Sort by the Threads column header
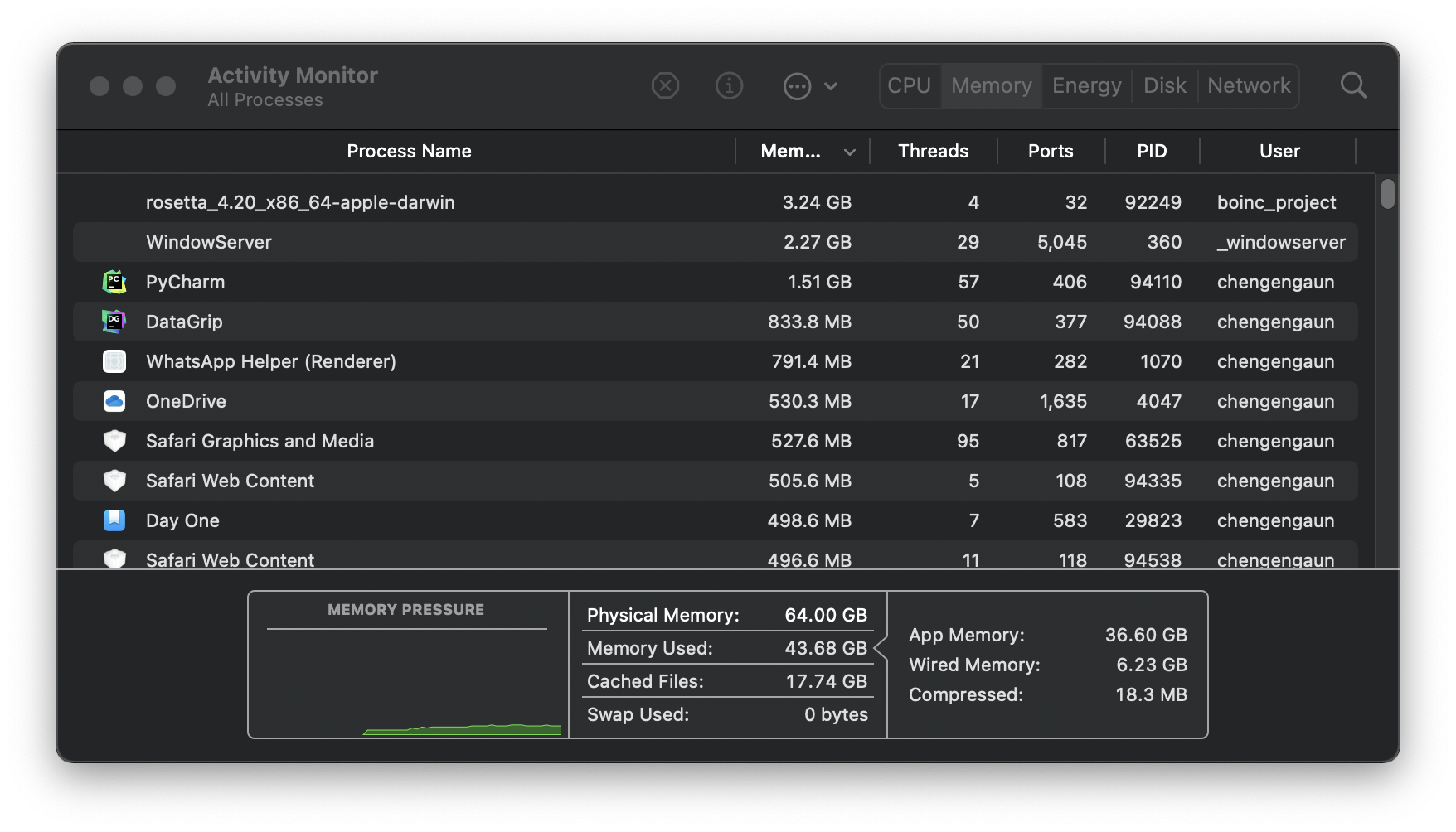1456x832 pixels. (x=933, y=151)
